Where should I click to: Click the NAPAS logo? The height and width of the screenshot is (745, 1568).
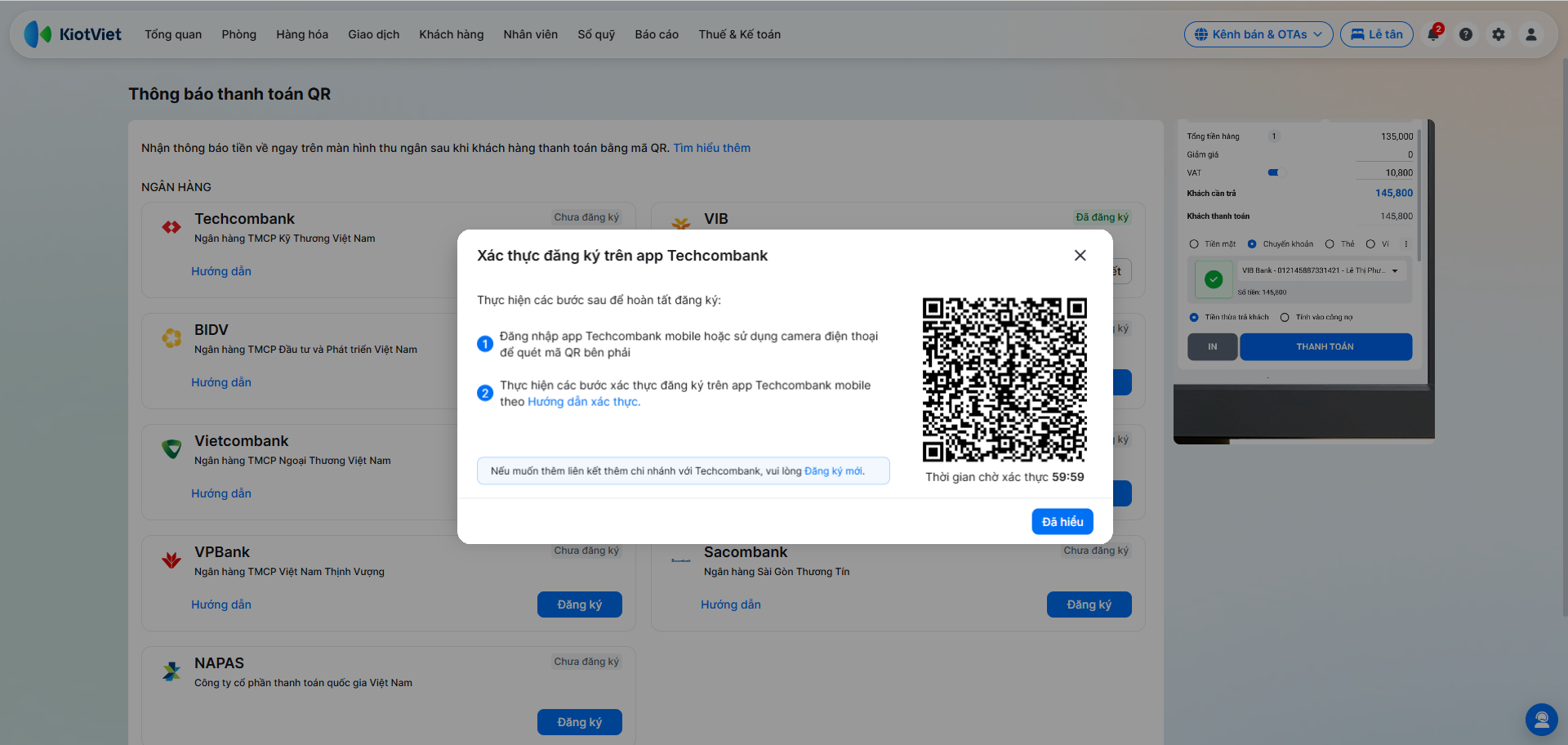(x=171, y=671)
